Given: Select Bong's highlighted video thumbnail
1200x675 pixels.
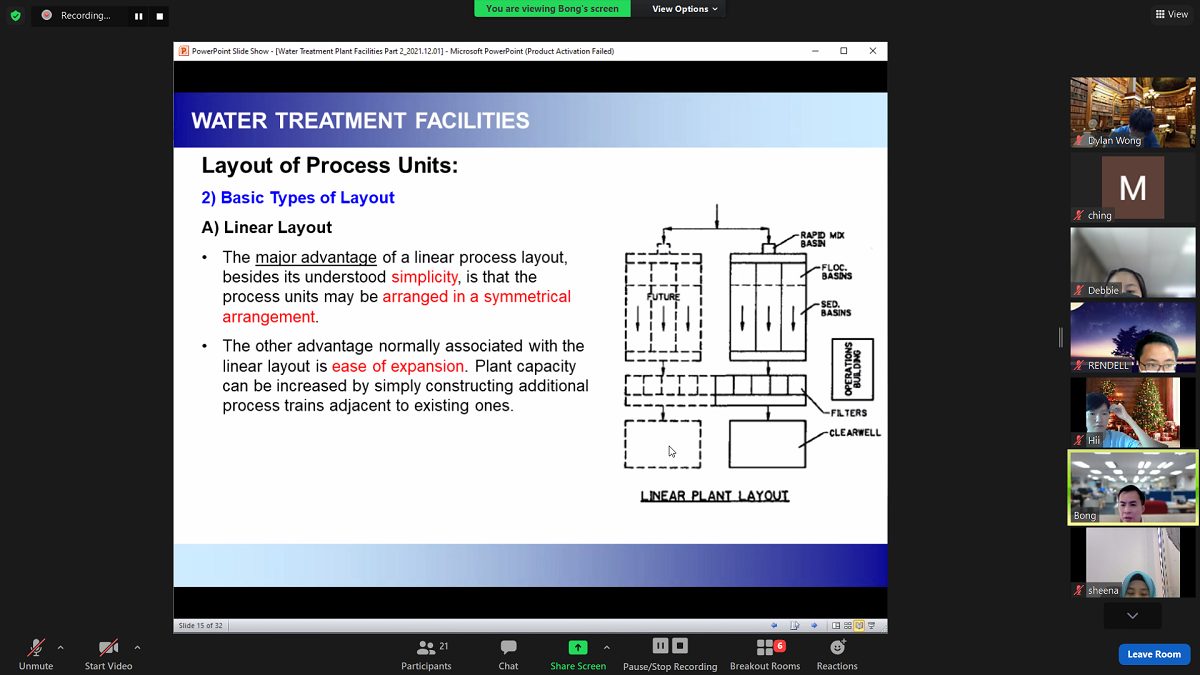Looking at the screenshot, I should 1133,488.
